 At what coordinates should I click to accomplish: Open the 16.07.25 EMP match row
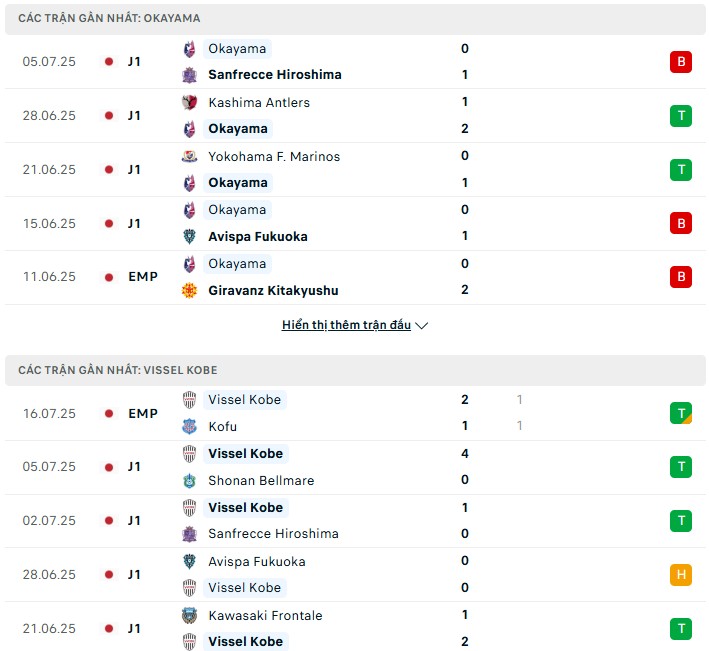(355, 413)
